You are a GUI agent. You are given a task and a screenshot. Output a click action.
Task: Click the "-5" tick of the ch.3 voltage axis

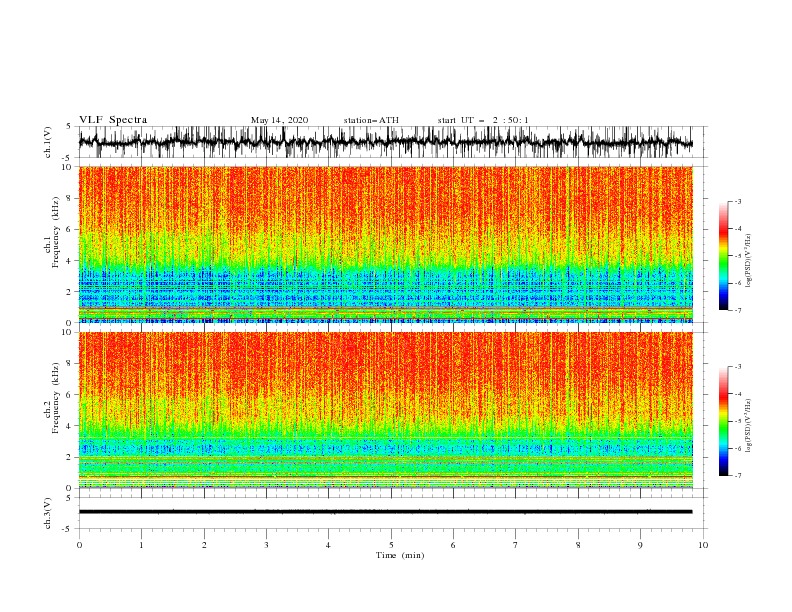coord(68,529)
